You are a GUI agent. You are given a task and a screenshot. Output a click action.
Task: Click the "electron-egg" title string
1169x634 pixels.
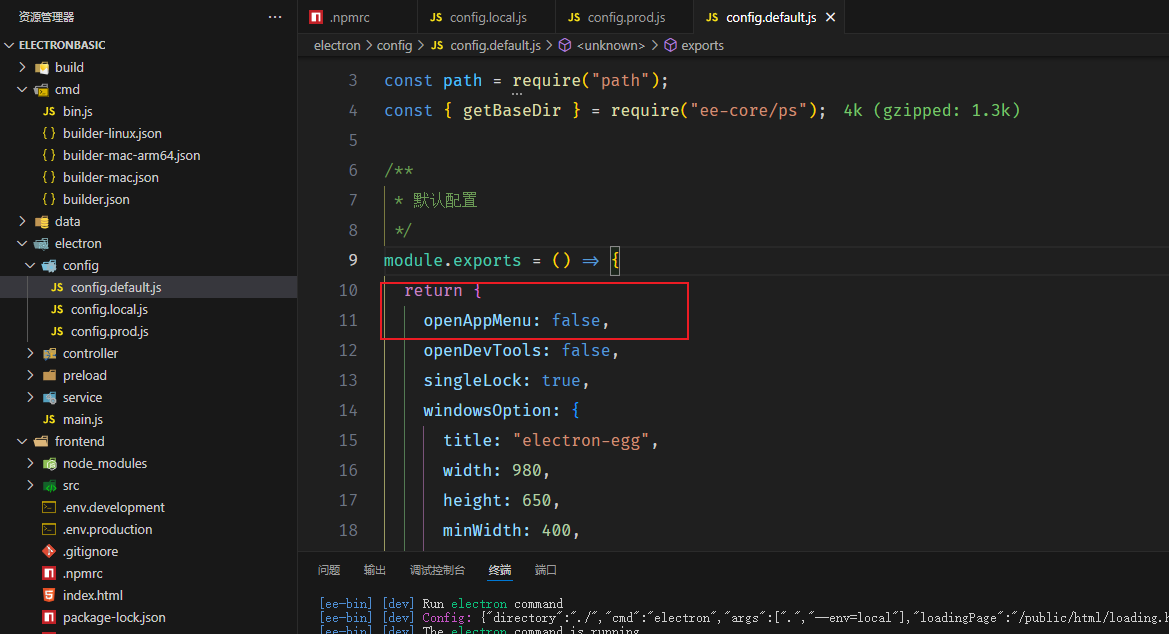tap(581, 440)
